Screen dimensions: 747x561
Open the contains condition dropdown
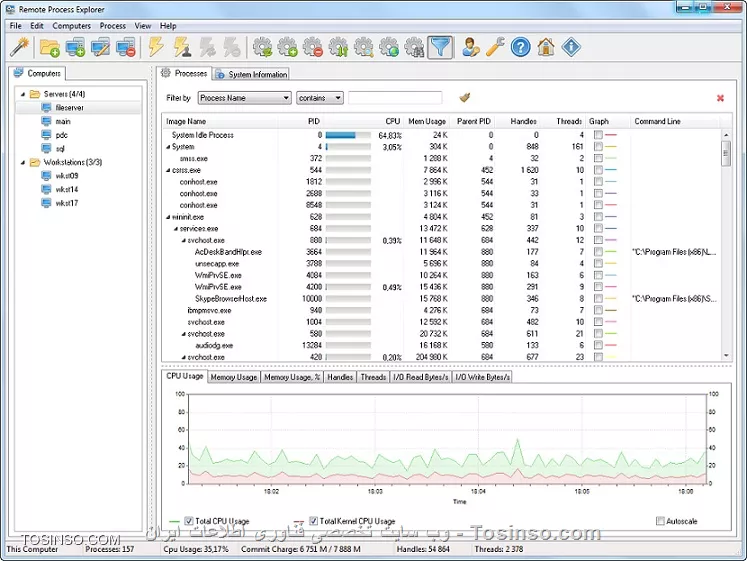tap(320, 98)
